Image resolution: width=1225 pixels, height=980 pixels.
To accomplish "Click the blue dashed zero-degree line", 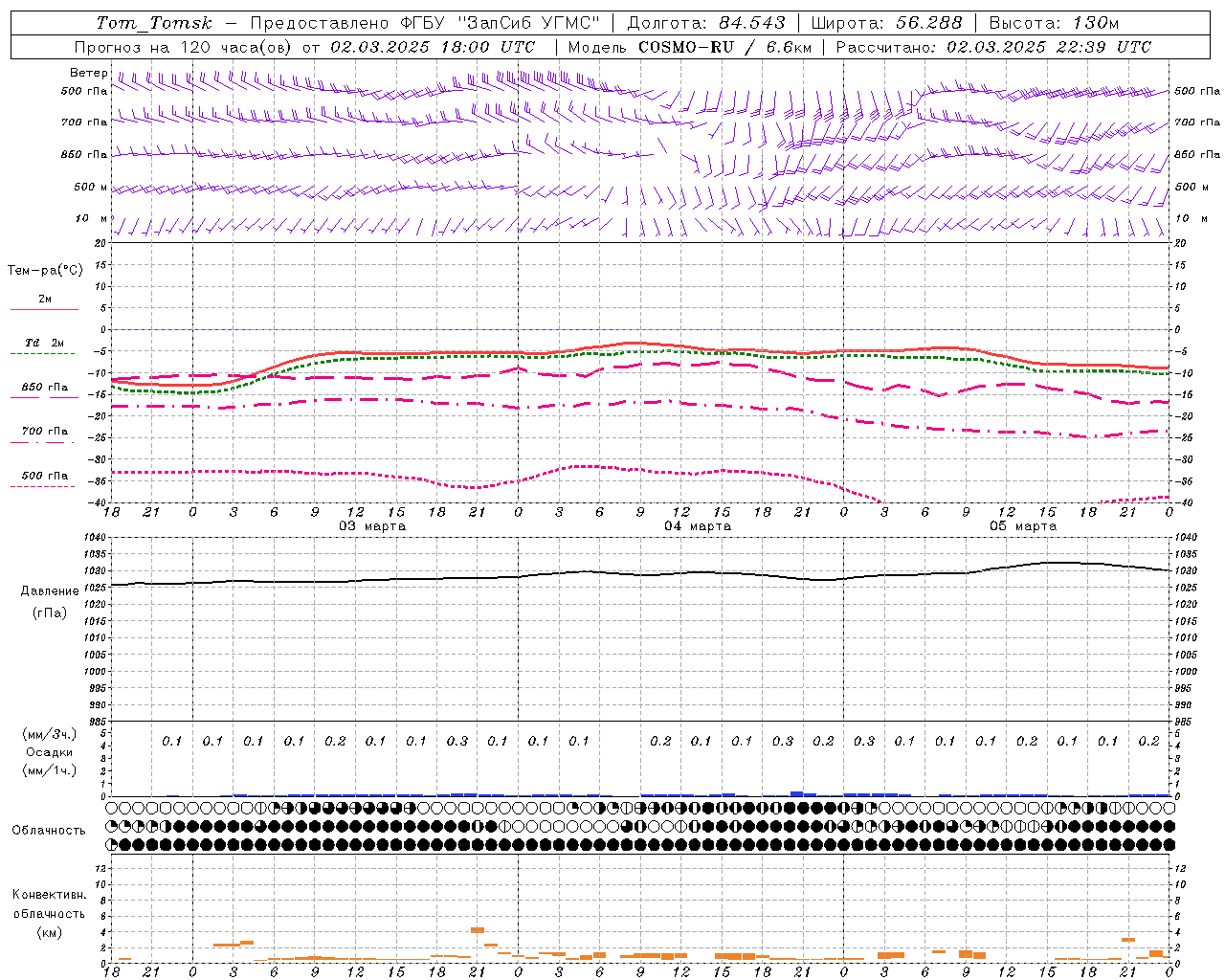I will coord(639,329).
